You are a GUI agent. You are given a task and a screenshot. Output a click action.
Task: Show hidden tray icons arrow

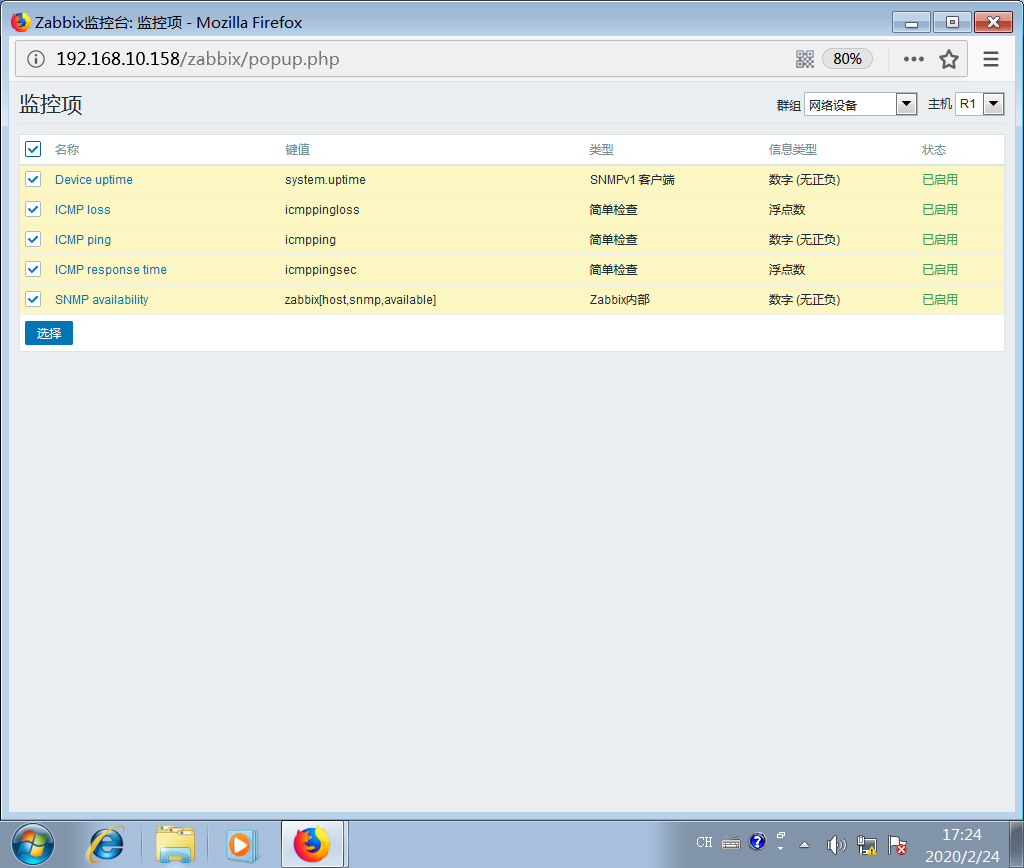805,844
